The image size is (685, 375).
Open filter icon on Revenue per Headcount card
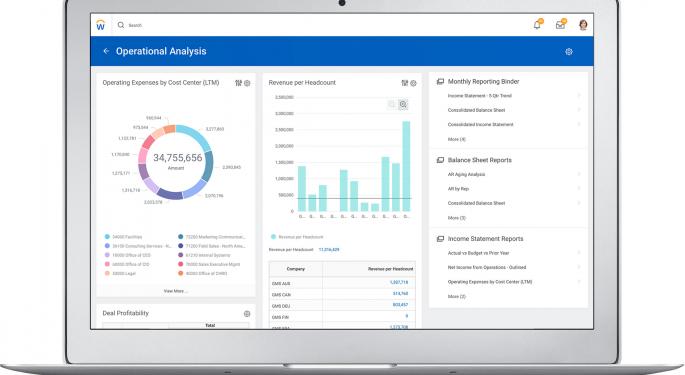pos(405,83)
